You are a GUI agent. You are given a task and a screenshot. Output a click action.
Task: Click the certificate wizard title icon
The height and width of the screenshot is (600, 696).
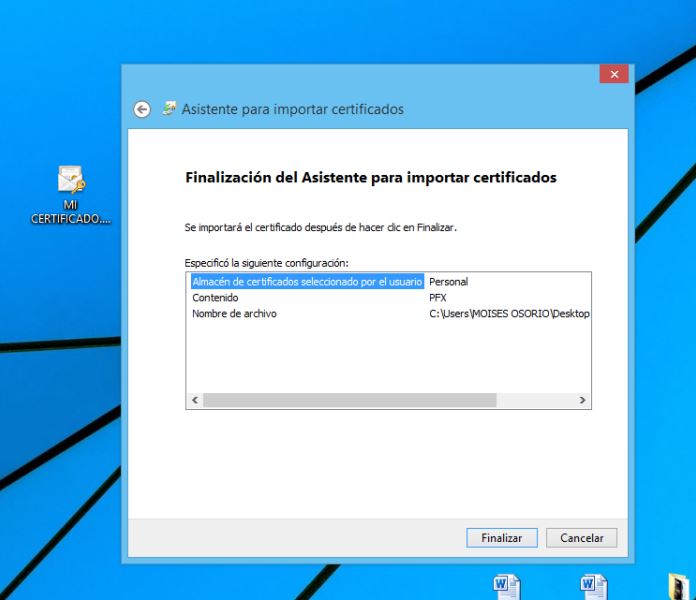pos(169,108)
